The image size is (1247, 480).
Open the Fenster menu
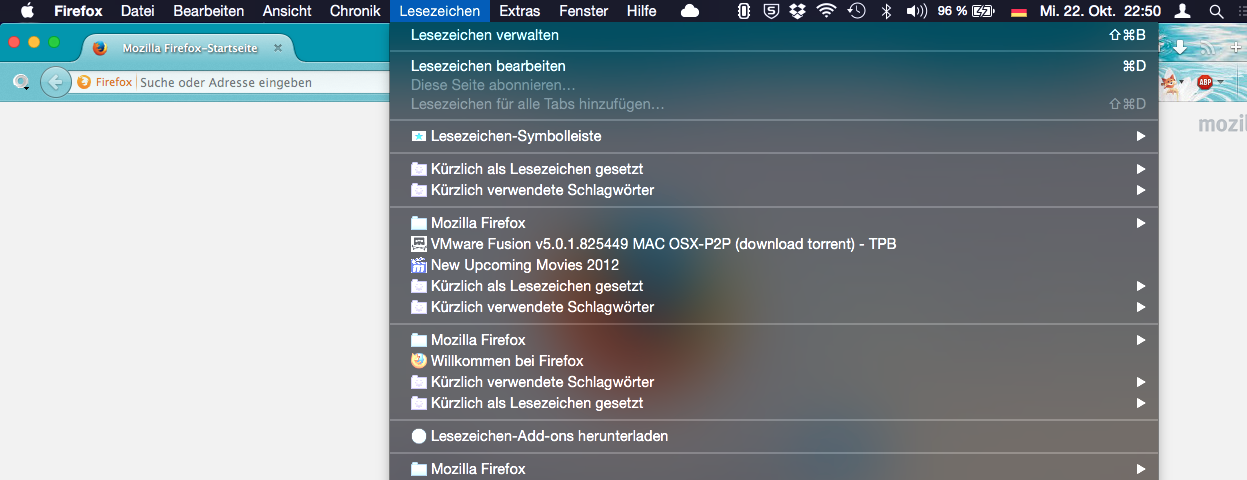click(584, 11)
